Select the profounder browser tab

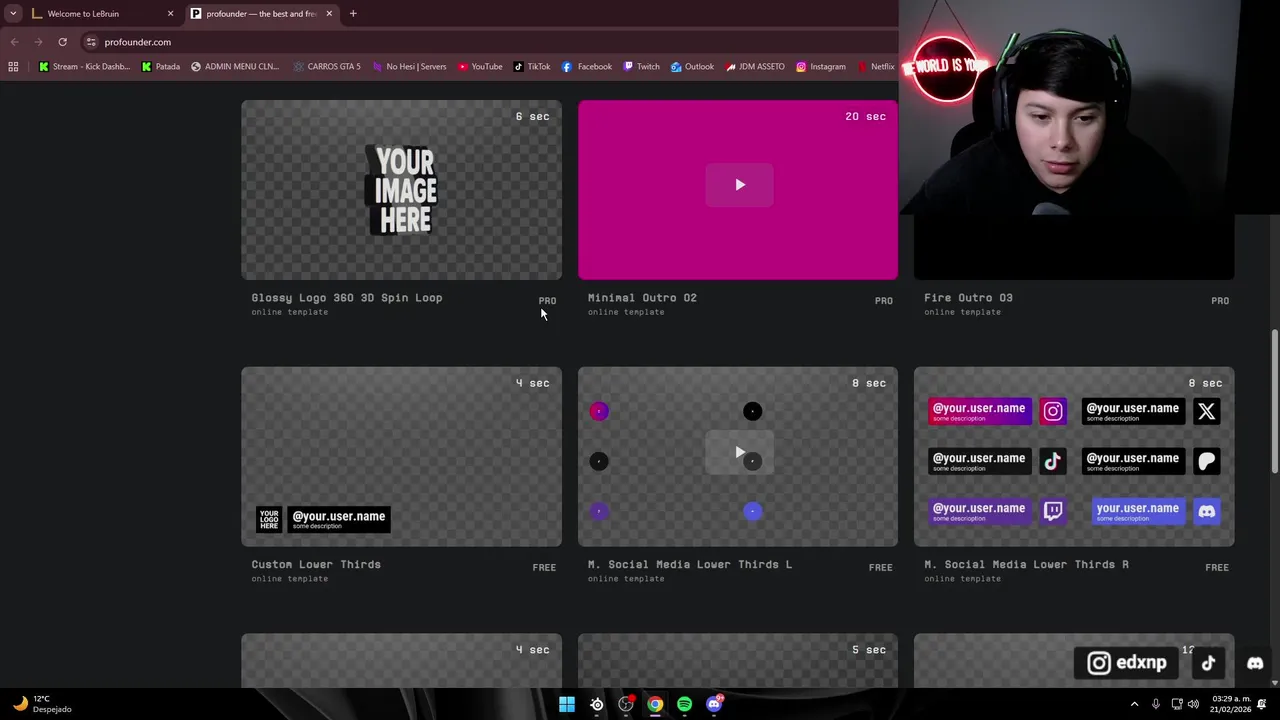260,14
